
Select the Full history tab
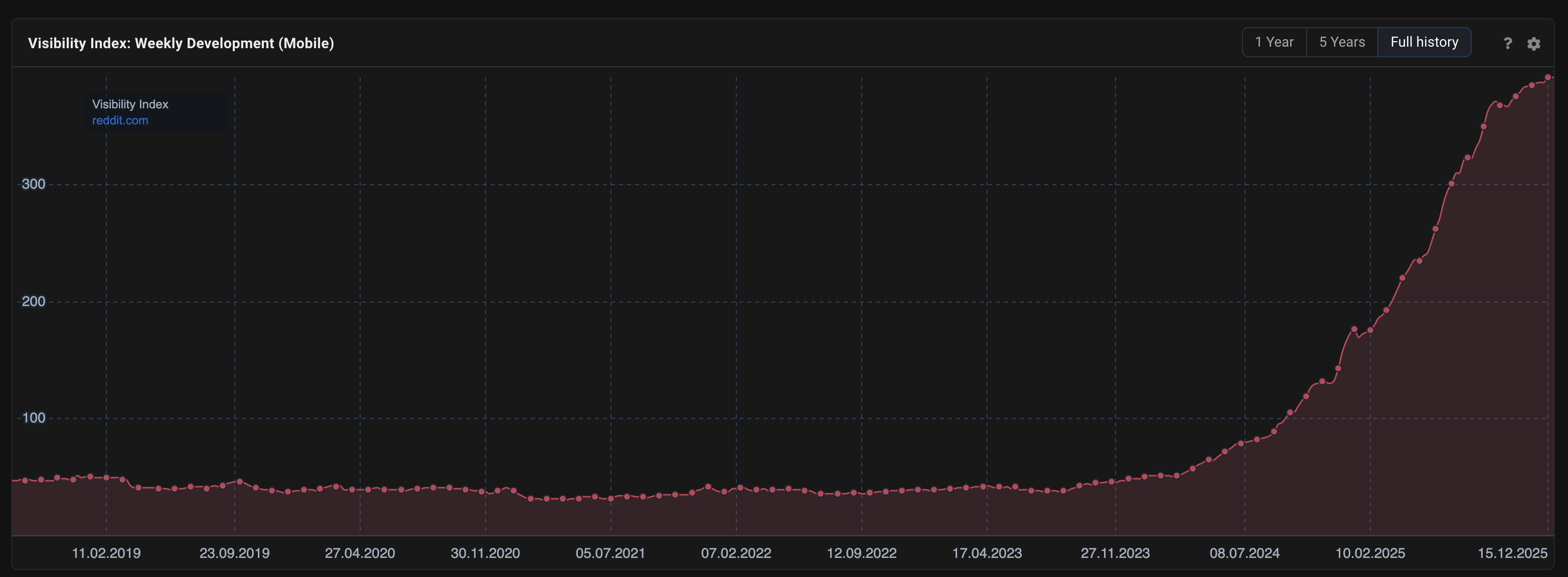tap(1424, 42)
